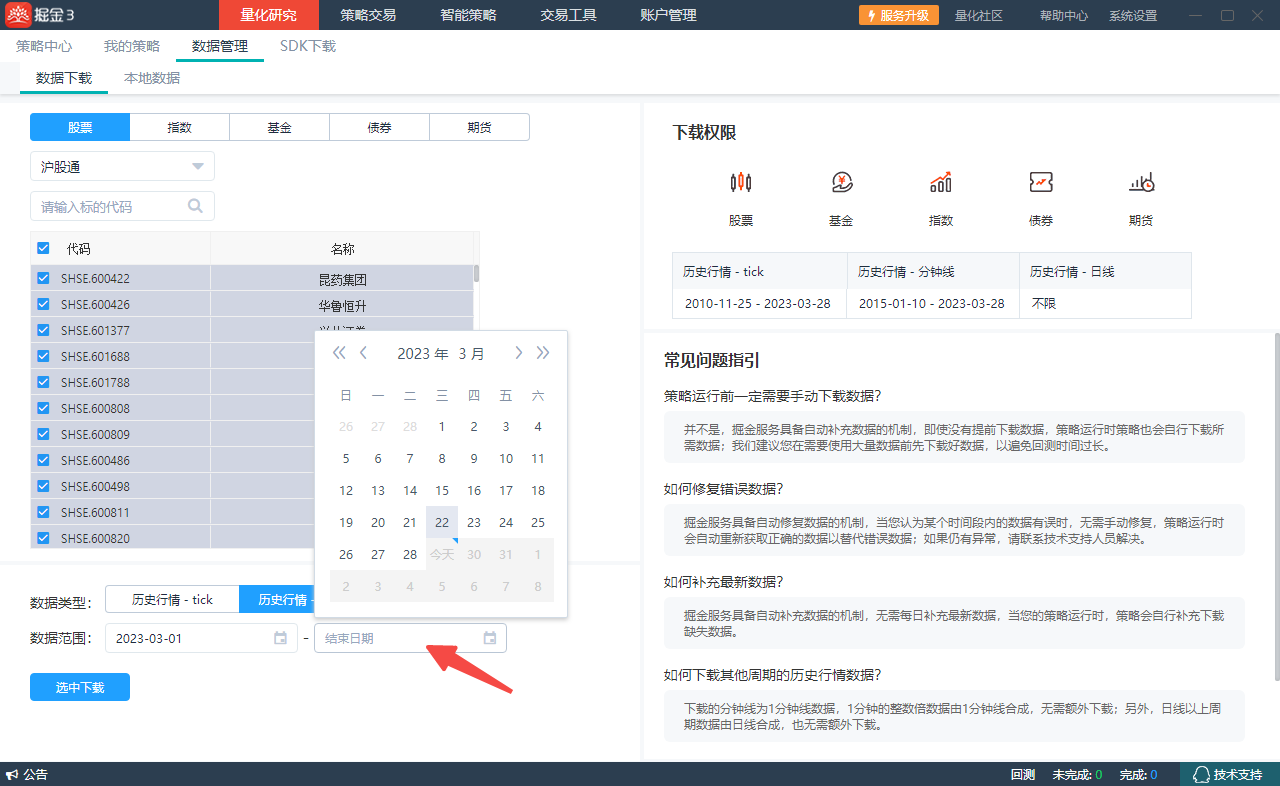Click the search magnifier icon
Viewport: 1280px width, 786px height.
coord(195,206)
